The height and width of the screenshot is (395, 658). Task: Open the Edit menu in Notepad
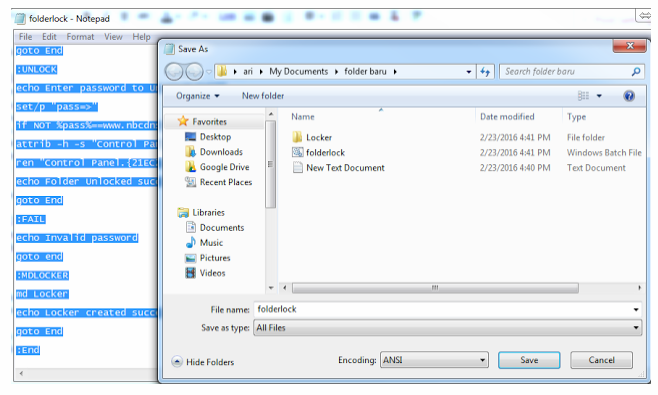click(49, 37)
